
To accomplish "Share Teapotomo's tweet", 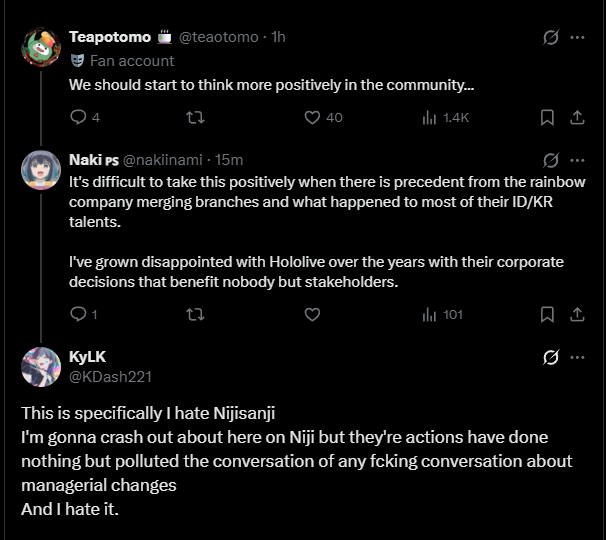I will (x=577, y=117).
